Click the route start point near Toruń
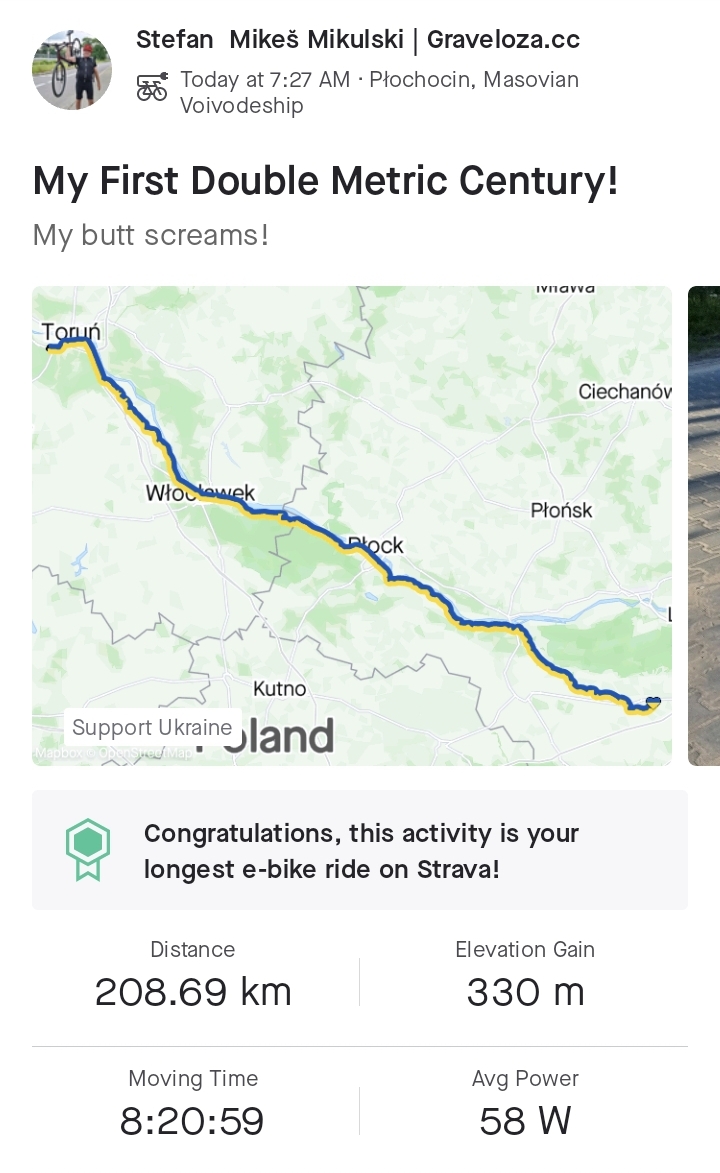Screen dimensions: 720x1173 (52, 347)
